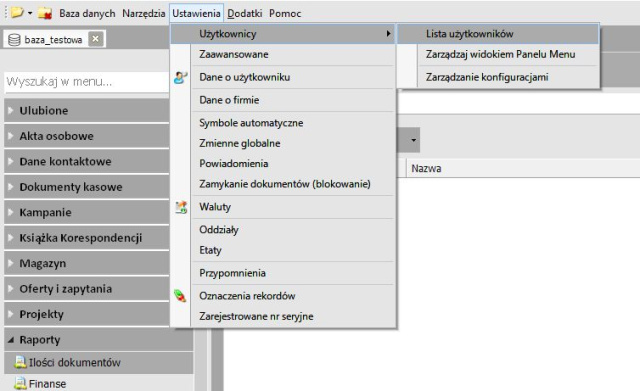640x391 pixels.
Task: Choose Zarządzanie konfiguracjami from submenu
Action: pos(498,77)
